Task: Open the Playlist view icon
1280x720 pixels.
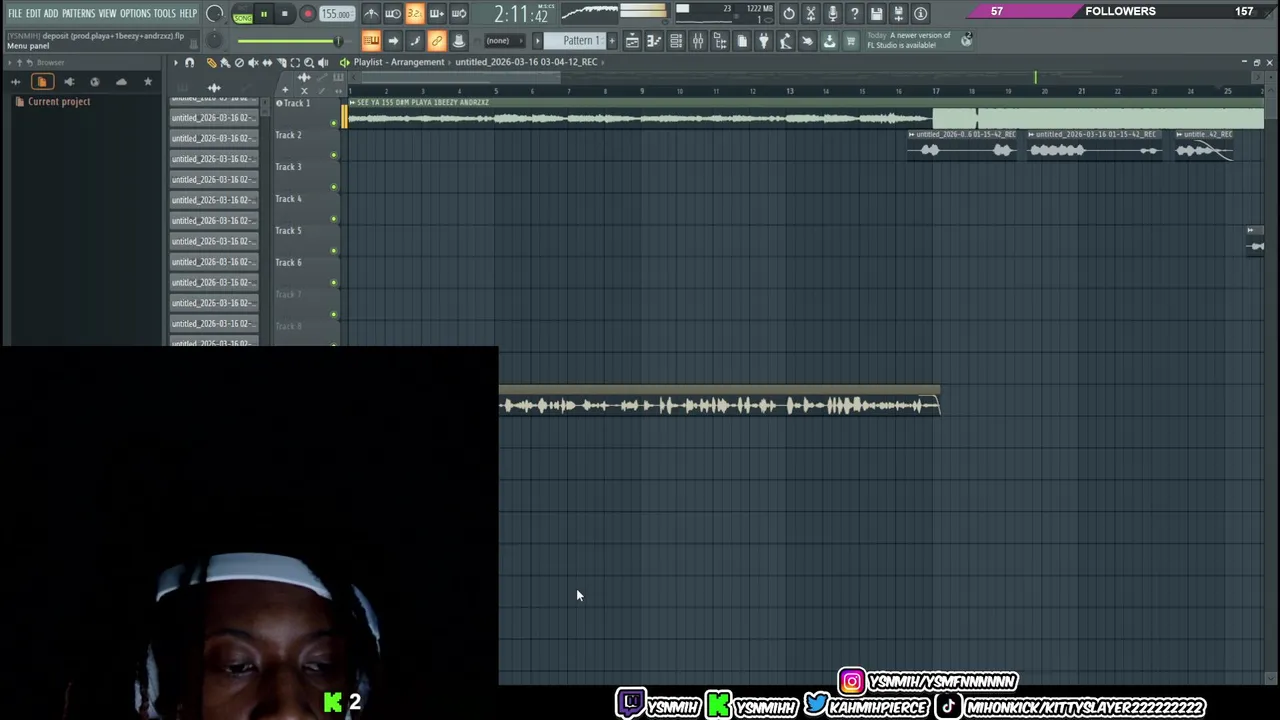Action: (632, 41)
